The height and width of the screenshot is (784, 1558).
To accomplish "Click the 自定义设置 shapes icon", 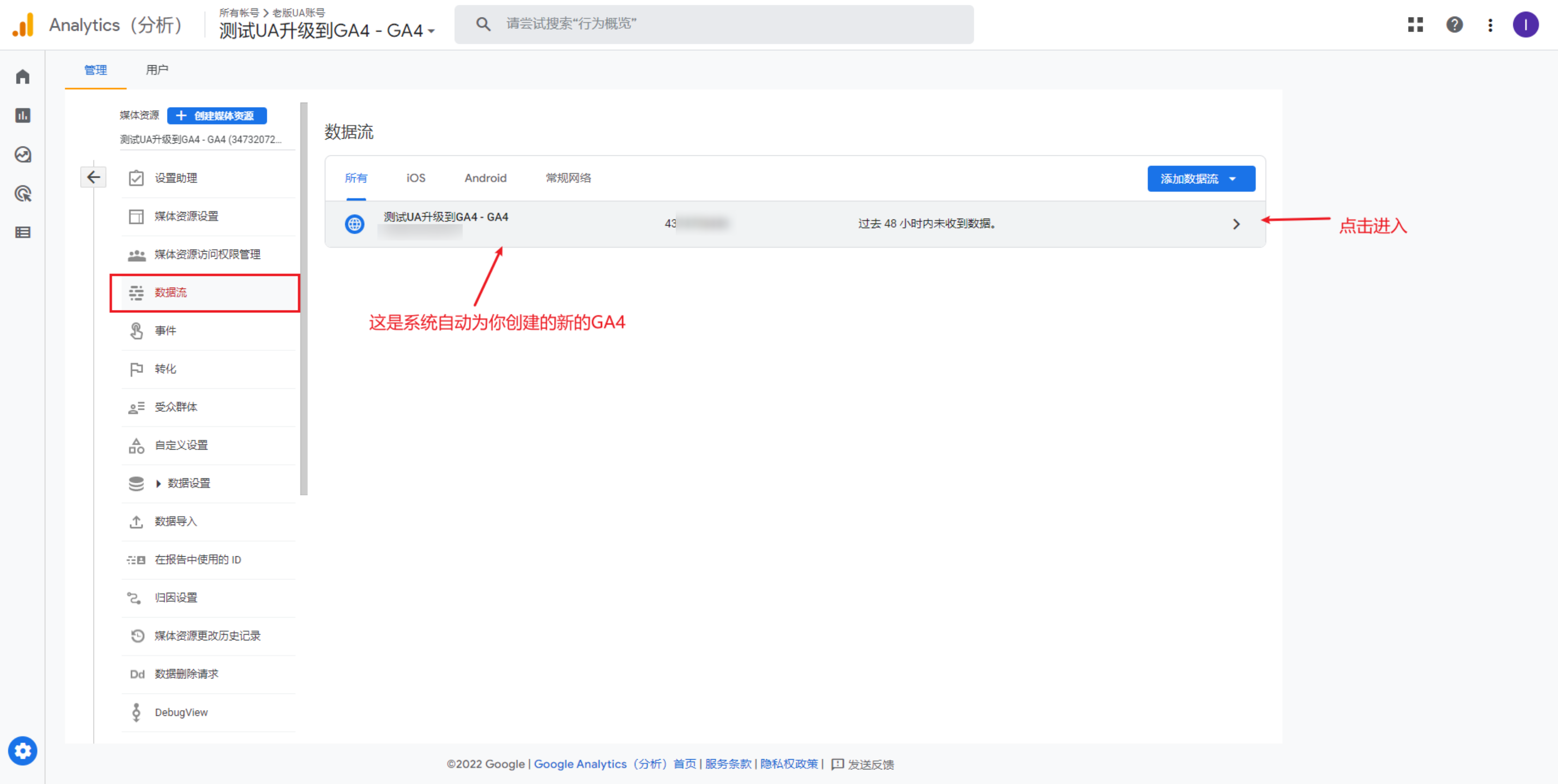I will [136, 445].
